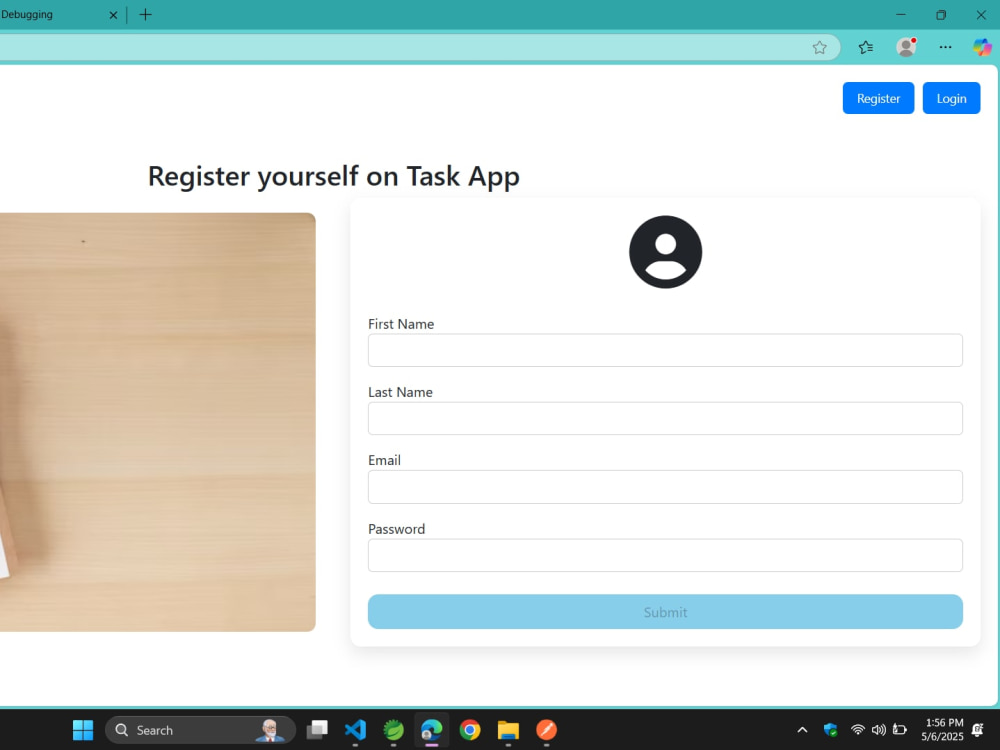1000x750 pixels.
Task: Open the volume speaker tray icon
Action: tap(878, 730)
